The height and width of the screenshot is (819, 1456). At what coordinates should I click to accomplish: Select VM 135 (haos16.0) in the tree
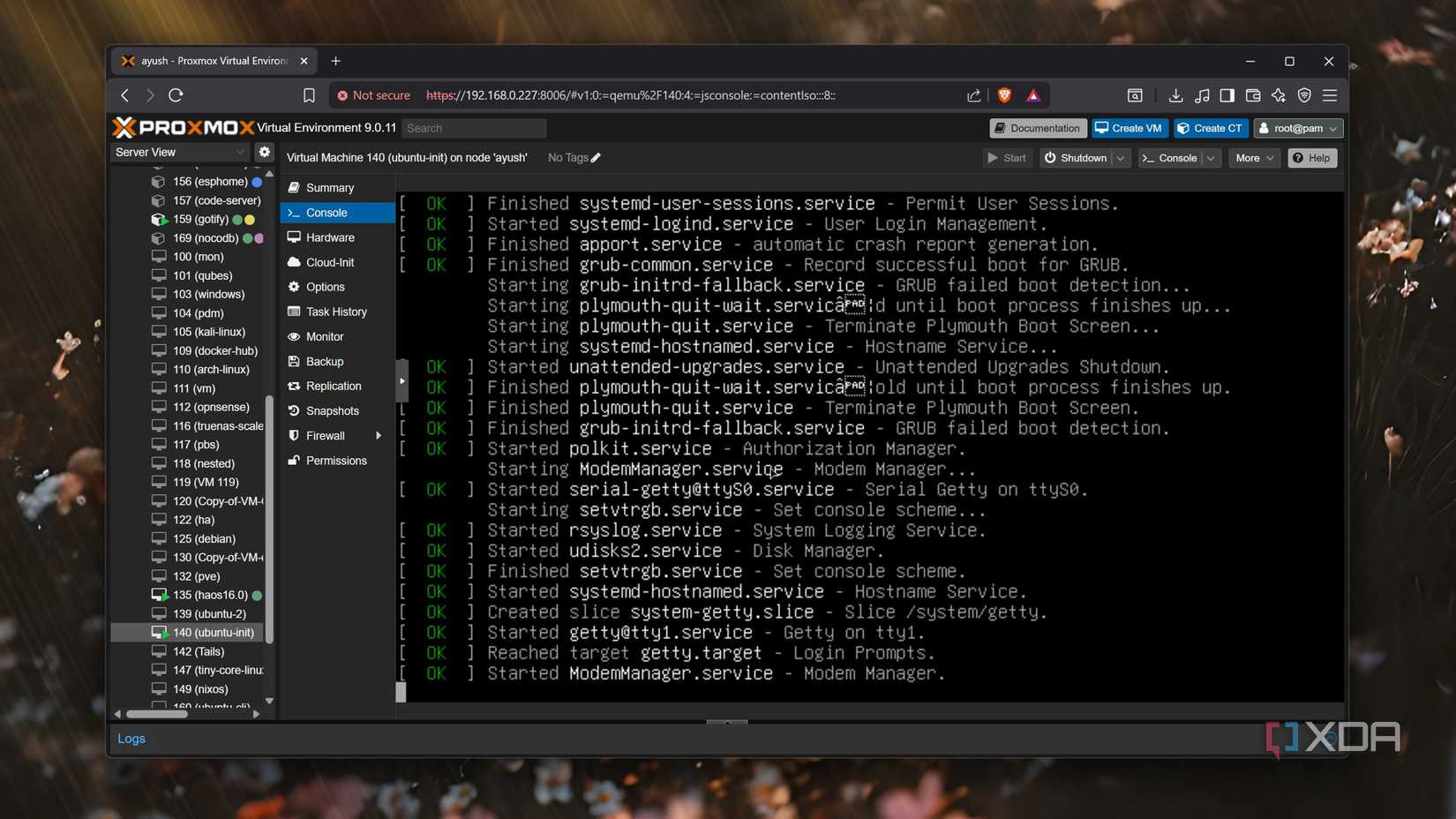coord(210,595)
